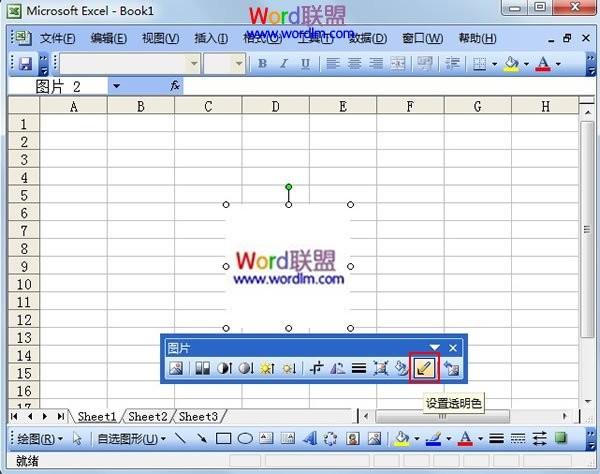Image resolution: width=600 pixels, height=474 pixels.
Task: Toggle Italic formatting
Action: click(284, 64)
